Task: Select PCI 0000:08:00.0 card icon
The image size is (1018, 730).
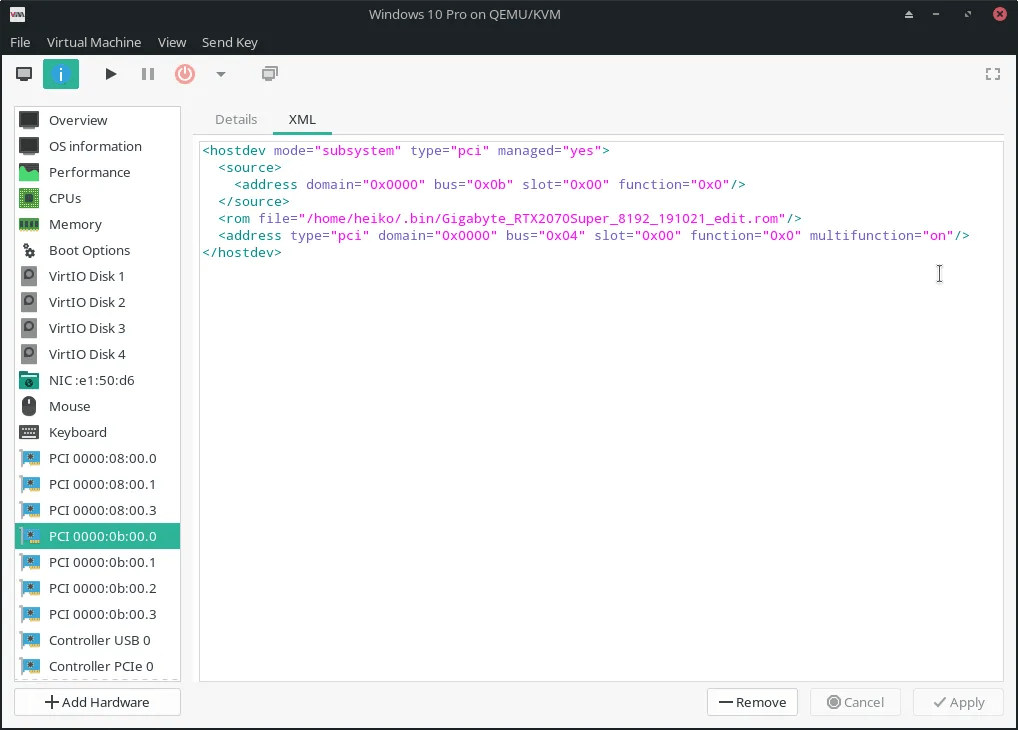Action: point(30,458)
